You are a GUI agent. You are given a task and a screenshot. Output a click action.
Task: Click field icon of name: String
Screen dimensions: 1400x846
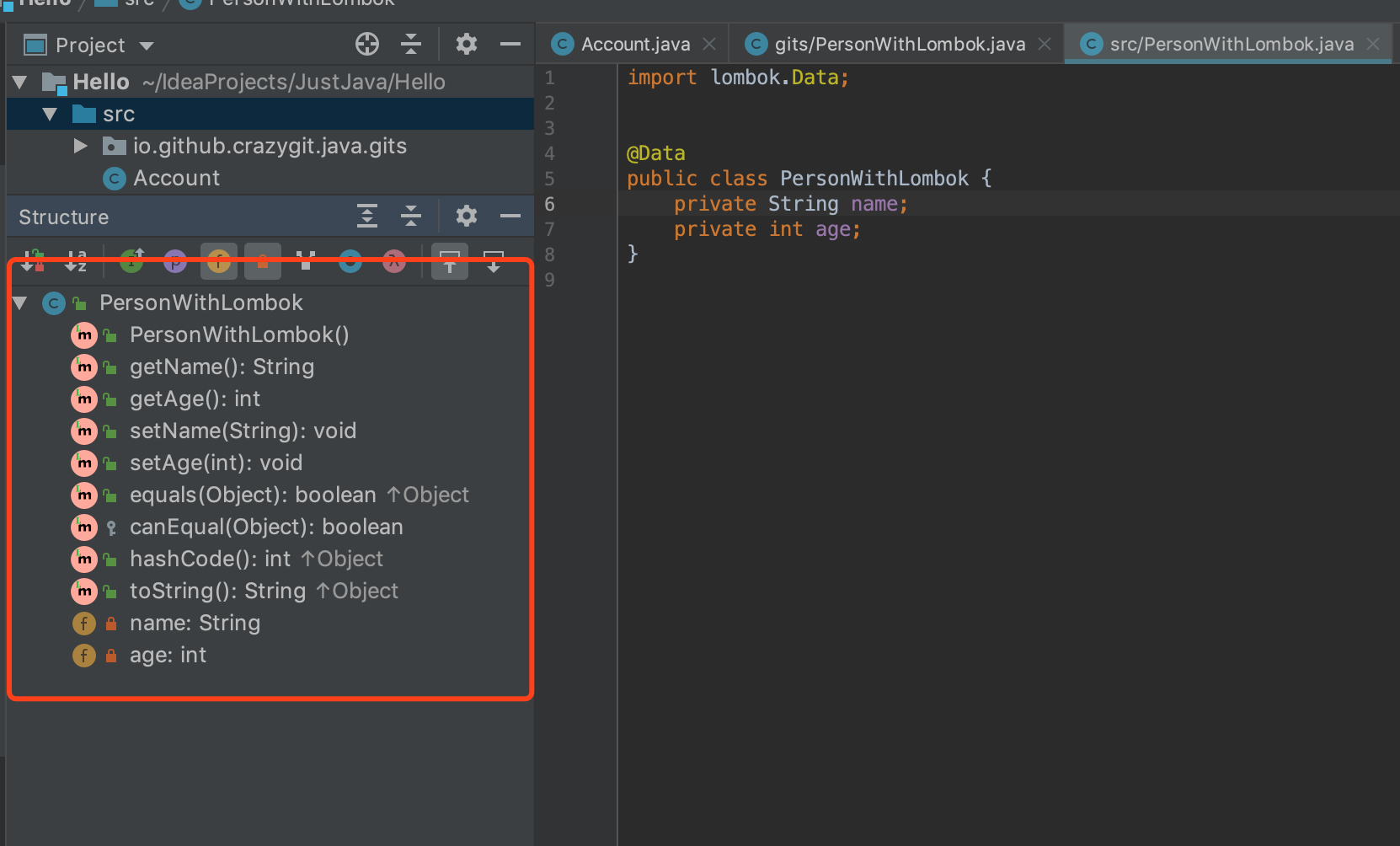point(84,624)
